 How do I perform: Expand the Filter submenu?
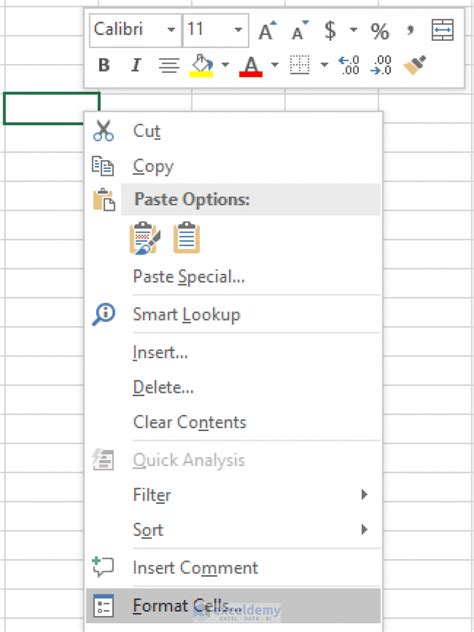click(233, 495)
